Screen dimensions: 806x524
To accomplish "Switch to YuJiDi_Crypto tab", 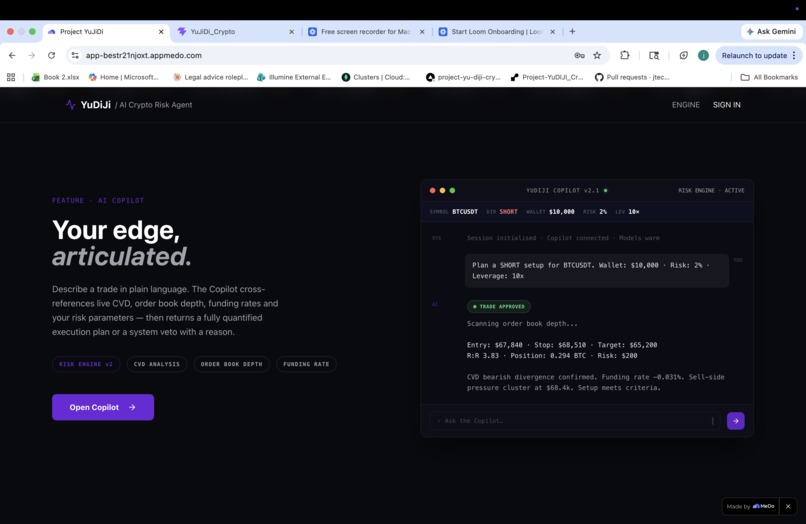I will coord(234,31).
